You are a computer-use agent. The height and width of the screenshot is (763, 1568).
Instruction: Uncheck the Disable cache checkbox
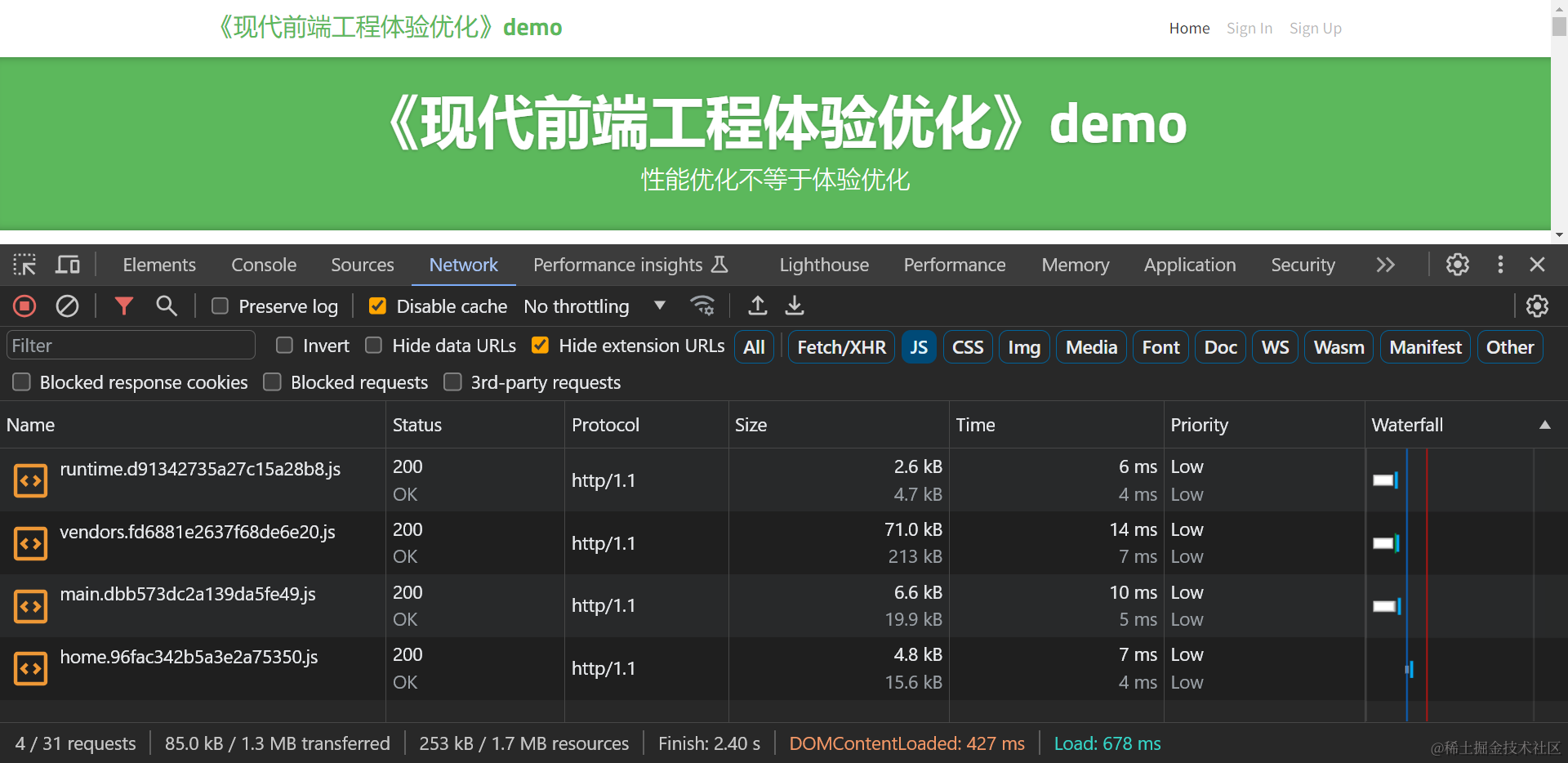[x=377, y=306]
